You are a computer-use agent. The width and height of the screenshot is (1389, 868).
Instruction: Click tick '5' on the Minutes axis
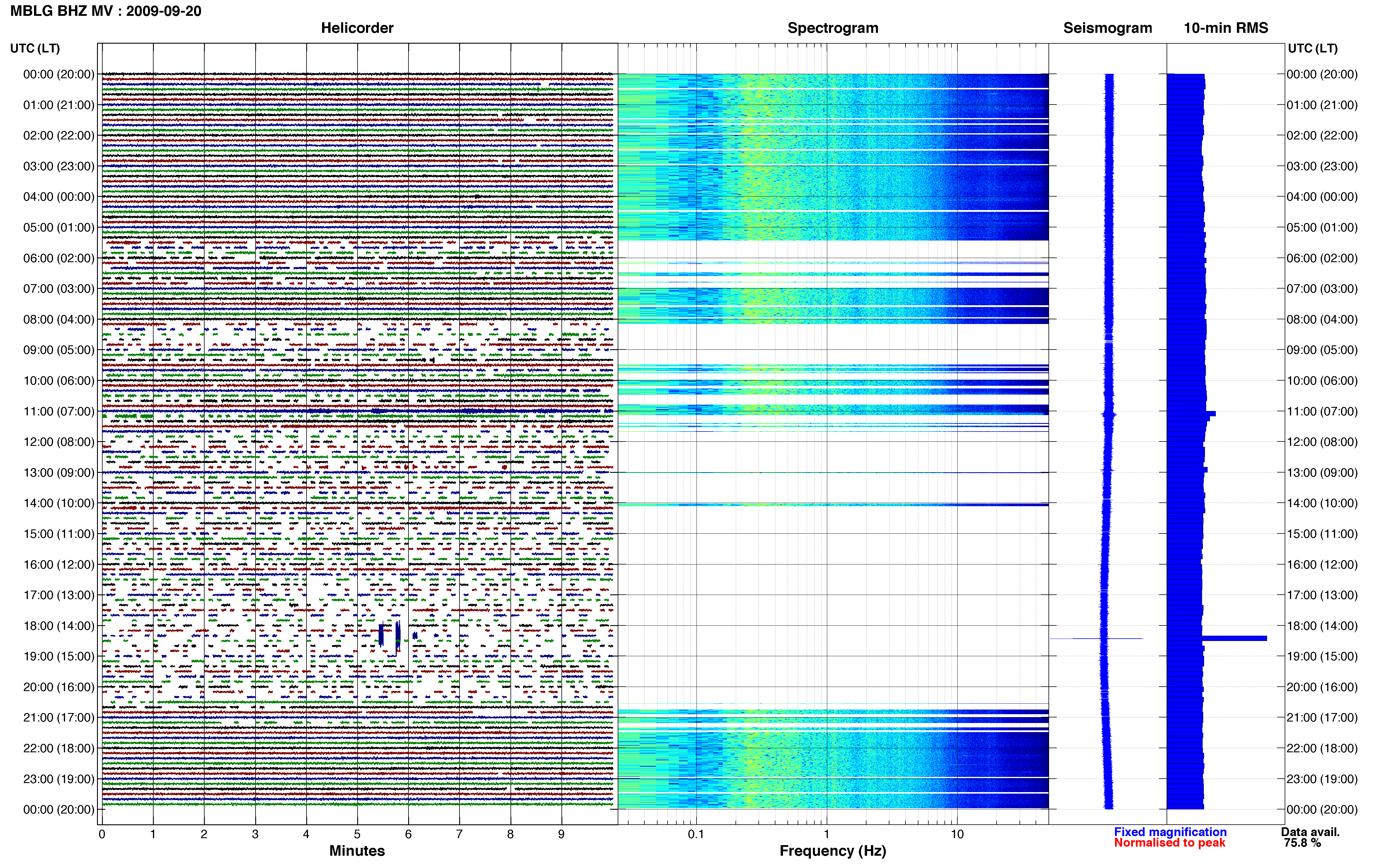[357, 834]
